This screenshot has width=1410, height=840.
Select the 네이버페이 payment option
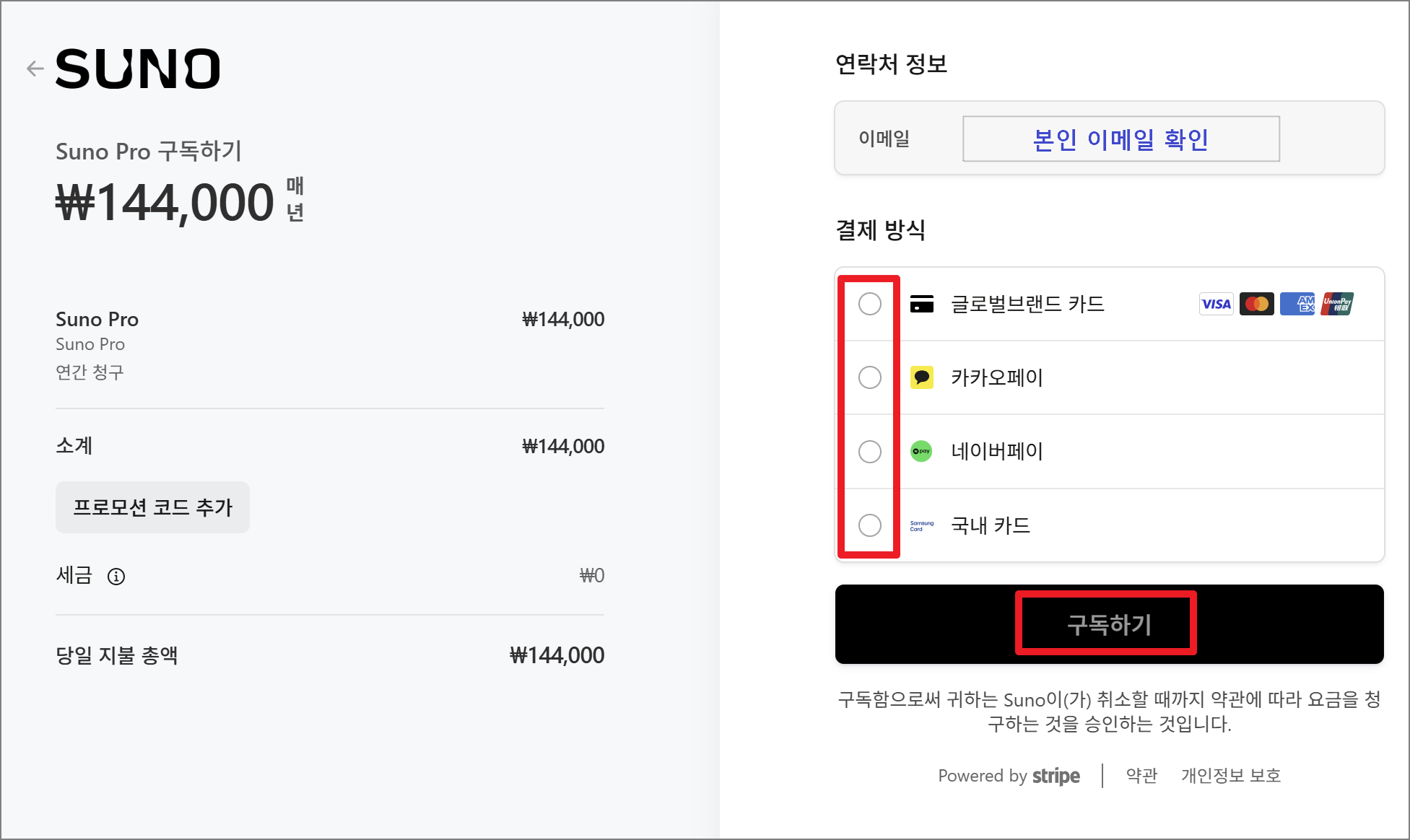869,451
